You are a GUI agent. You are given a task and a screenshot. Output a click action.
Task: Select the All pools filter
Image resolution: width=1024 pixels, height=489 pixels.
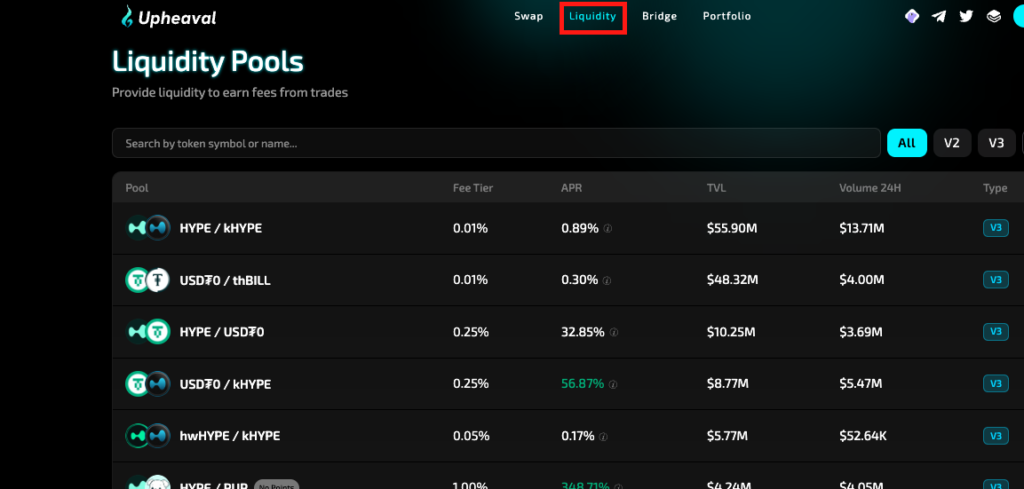[906, 143]
